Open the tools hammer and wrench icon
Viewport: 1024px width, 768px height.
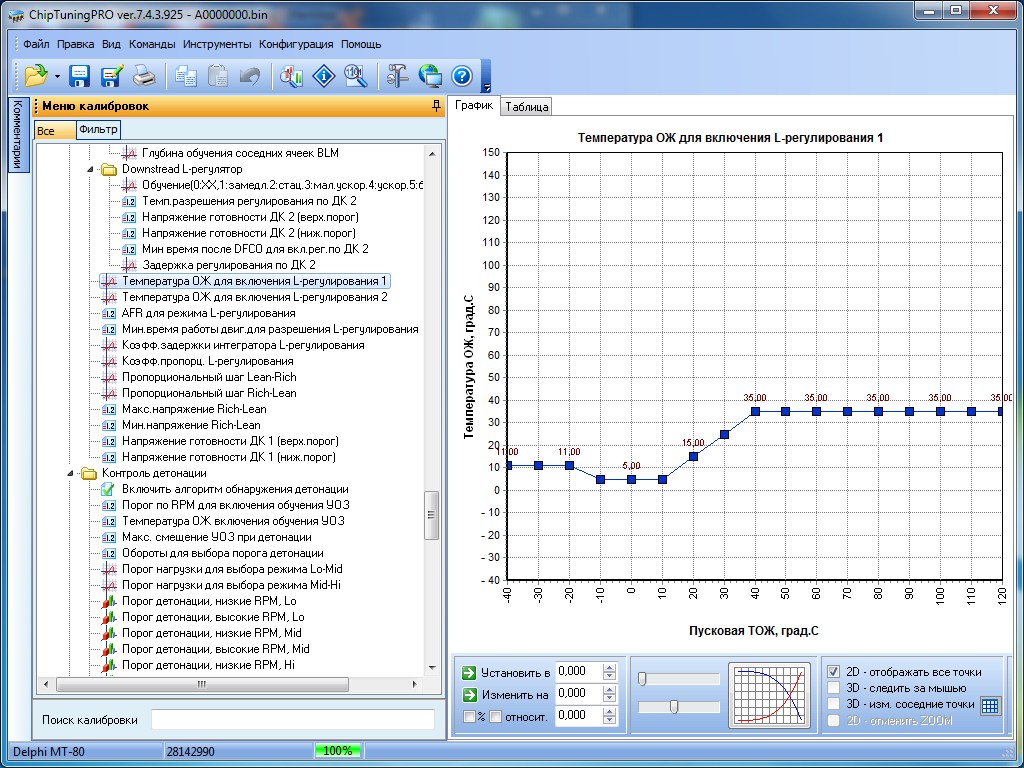(x=398, y=76)
